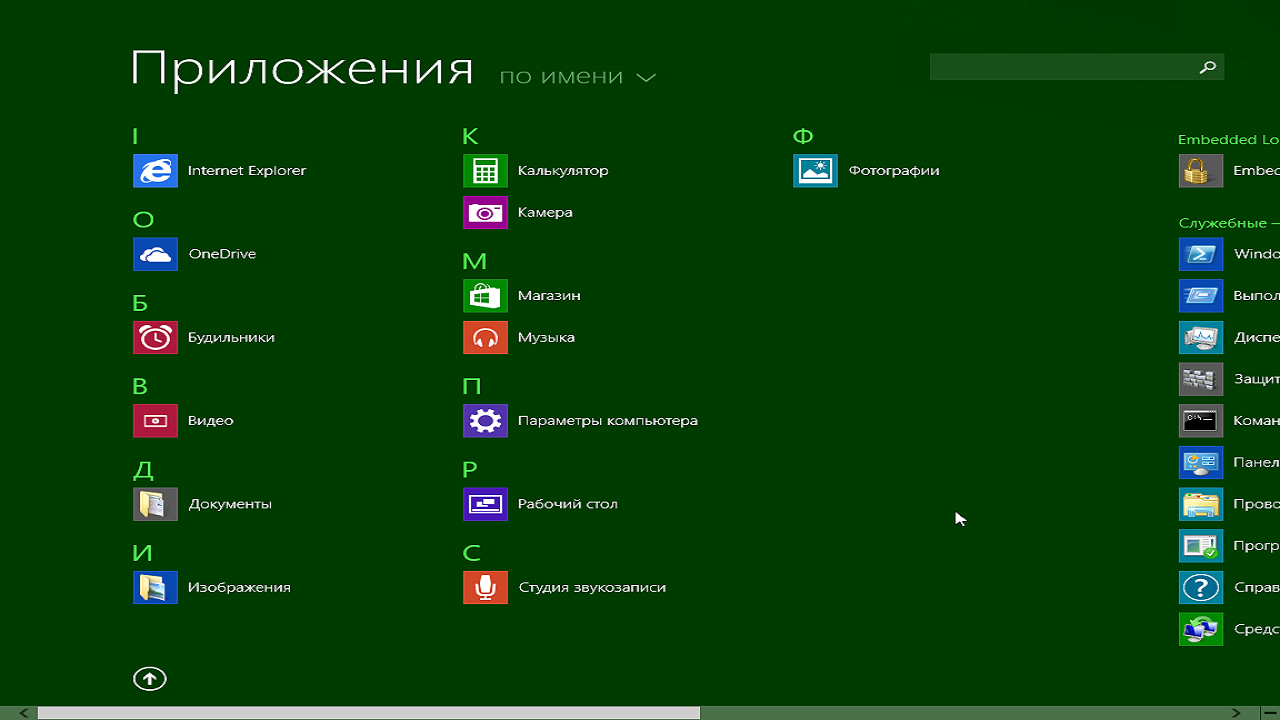Image resolution: width=1280 pixels, height=720 pixels.
Task: Select the 'O' letter group header
Action: [143, 220]
